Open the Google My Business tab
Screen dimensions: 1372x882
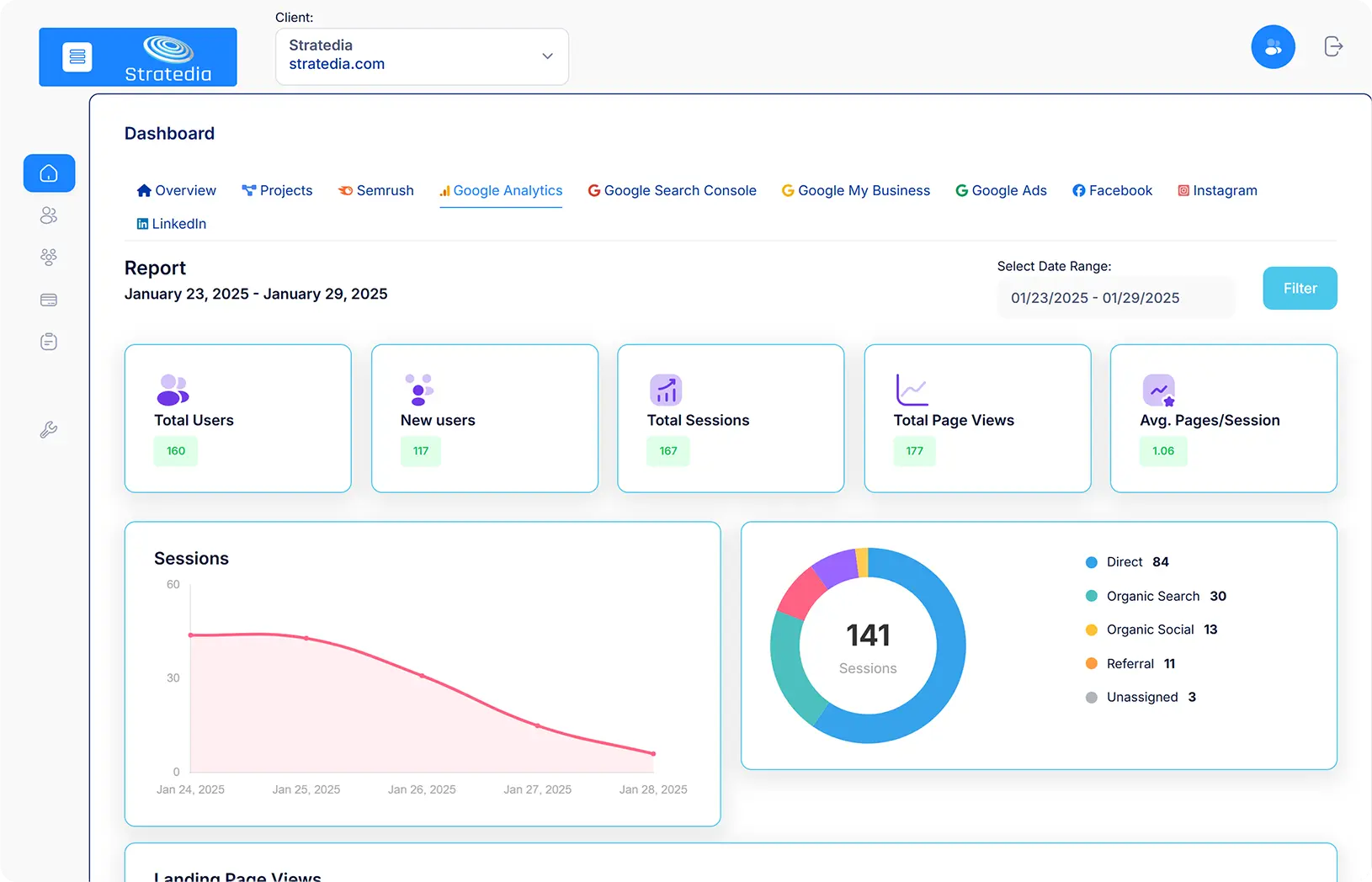click(x=856, y=190)
